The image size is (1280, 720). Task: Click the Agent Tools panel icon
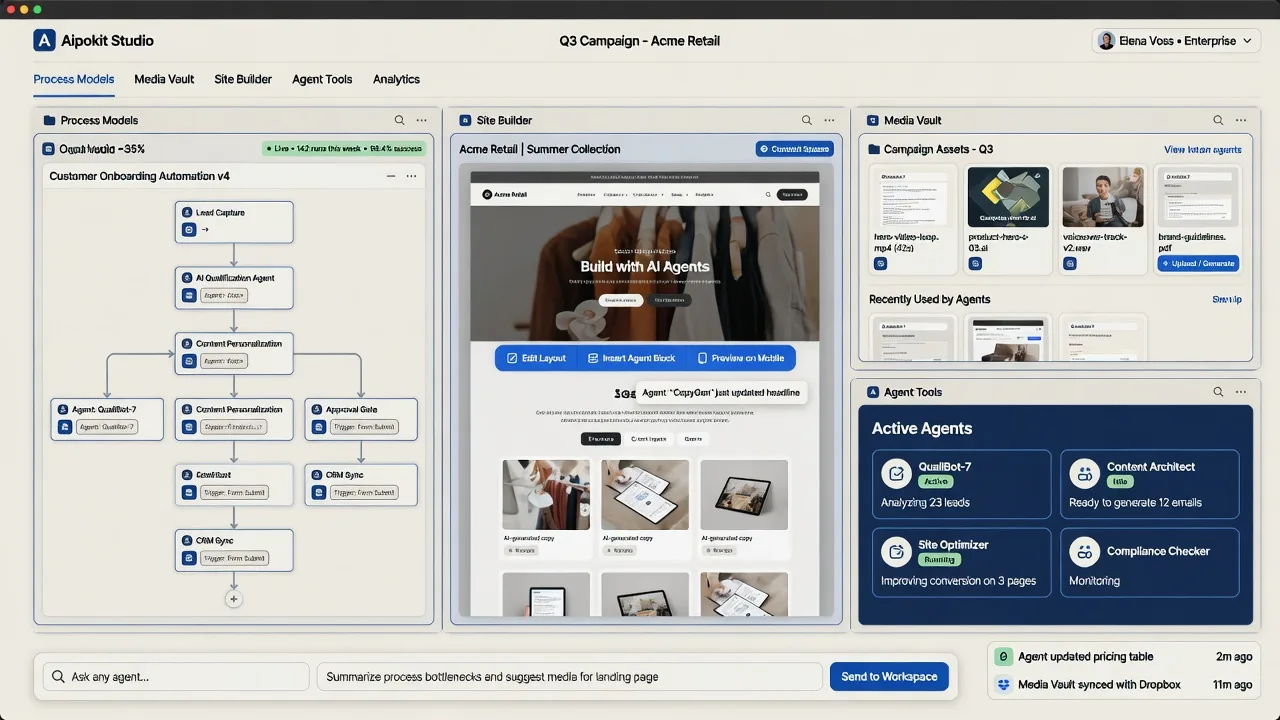coord(873,392)
